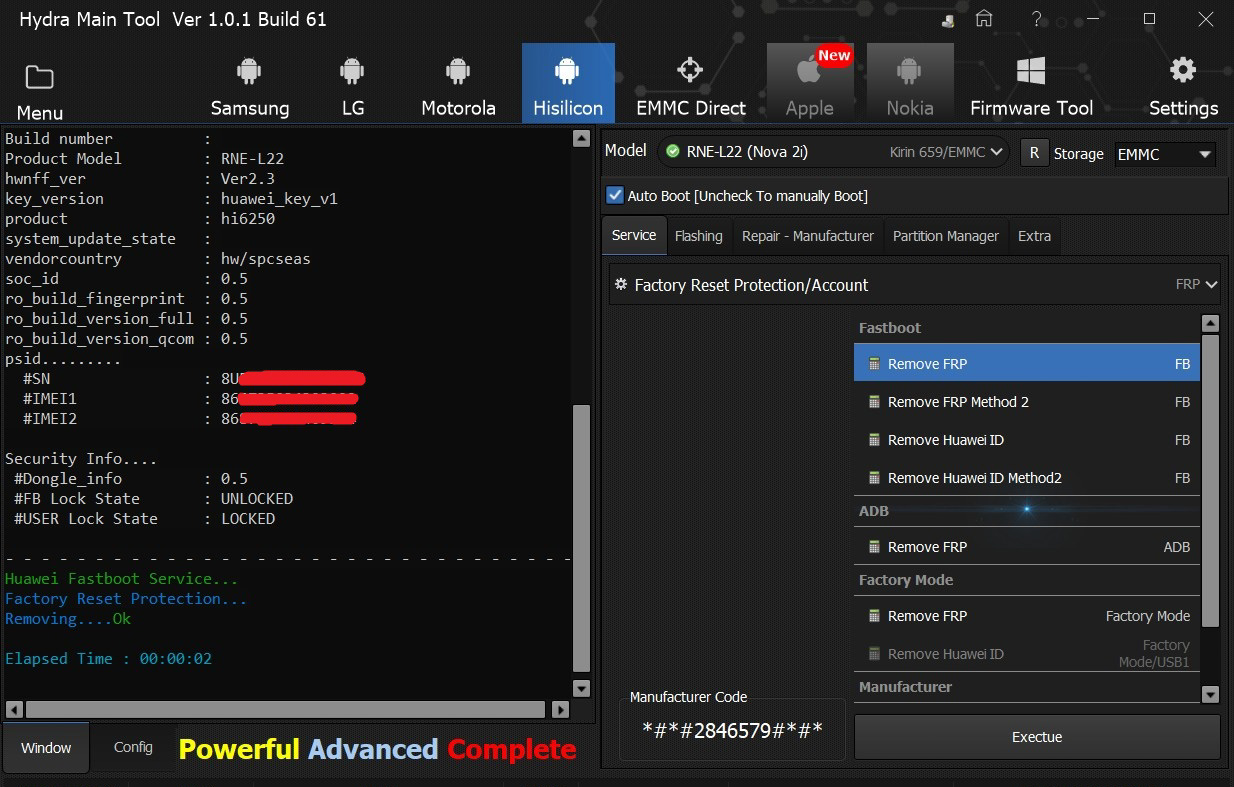
Task: Open the Firmware Tool Windows icon
Action: click(1031, 70)
